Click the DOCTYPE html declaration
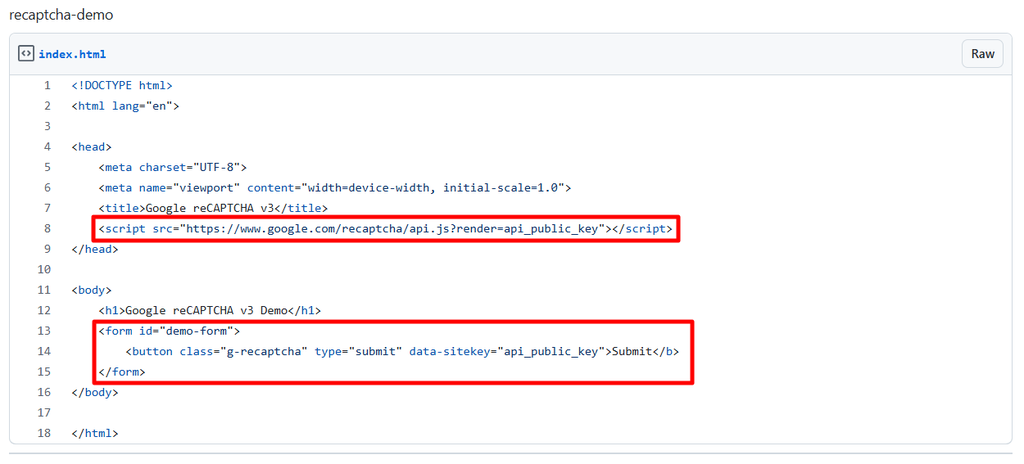Viewport: 1024px width, 464px height. click(x=122, y=86)
